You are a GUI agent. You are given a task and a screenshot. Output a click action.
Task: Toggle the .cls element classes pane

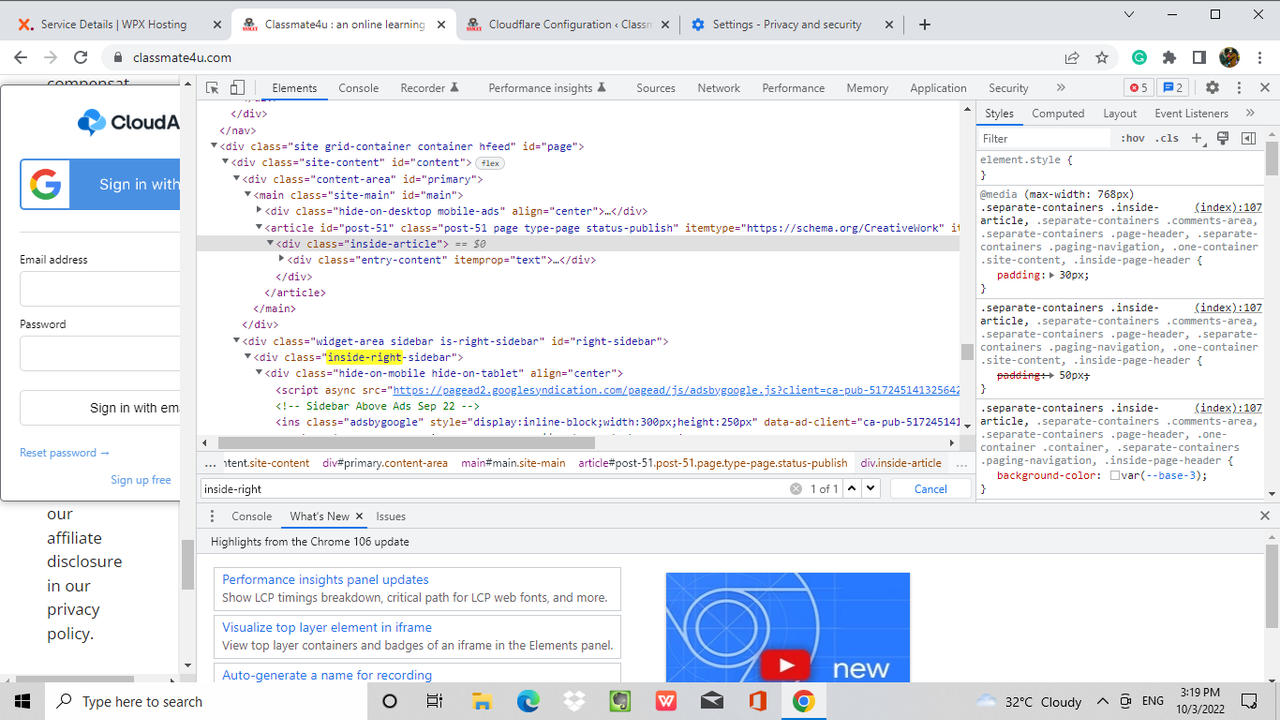coord(1167,138)
